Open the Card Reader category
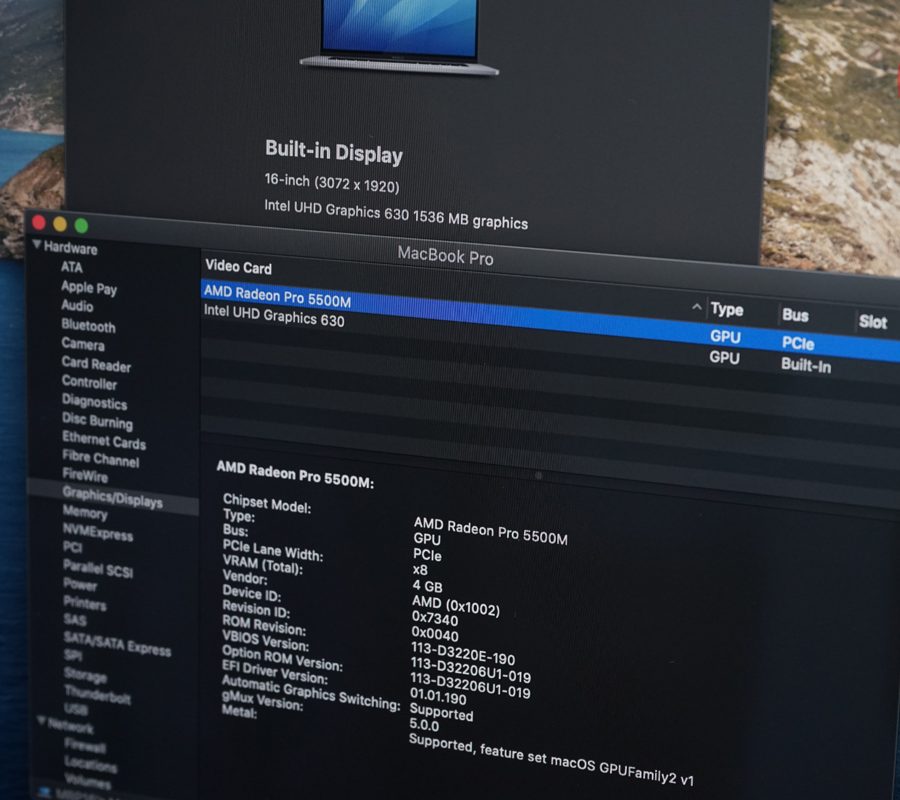The height and width of the screenshot is (800, 900). pos(96,364)
